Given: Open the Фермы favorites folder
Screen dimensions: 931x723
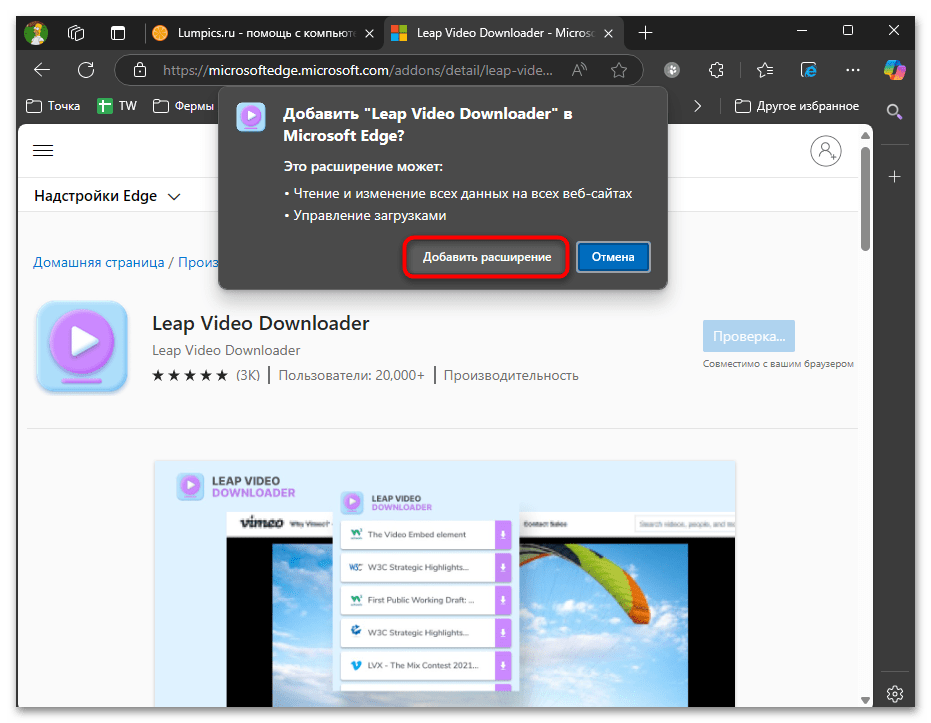Looking at the screenshot, I should 184,106.
